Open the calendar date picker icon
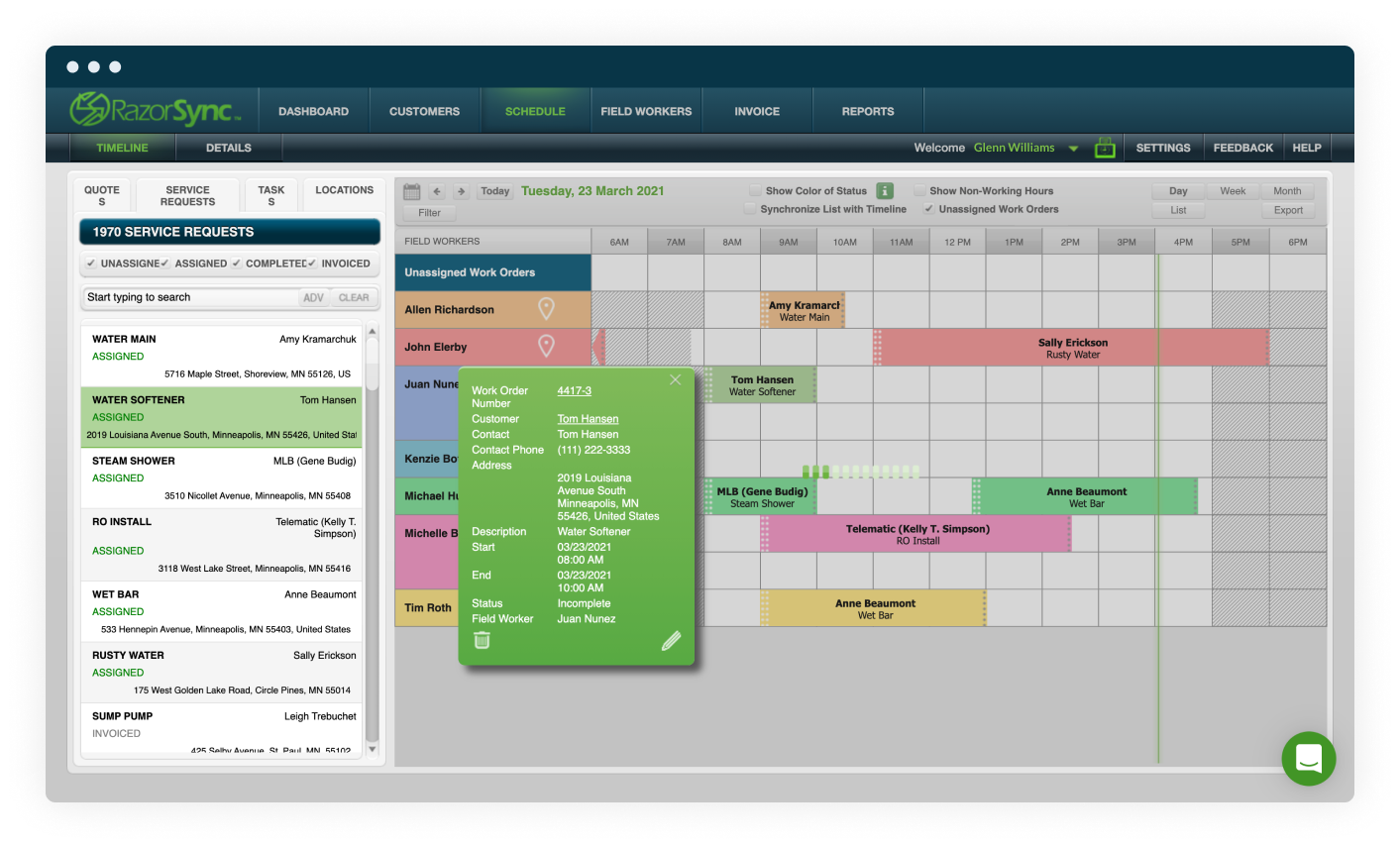1400x848 pixels. pyautogui.click(x=412, y=191)
